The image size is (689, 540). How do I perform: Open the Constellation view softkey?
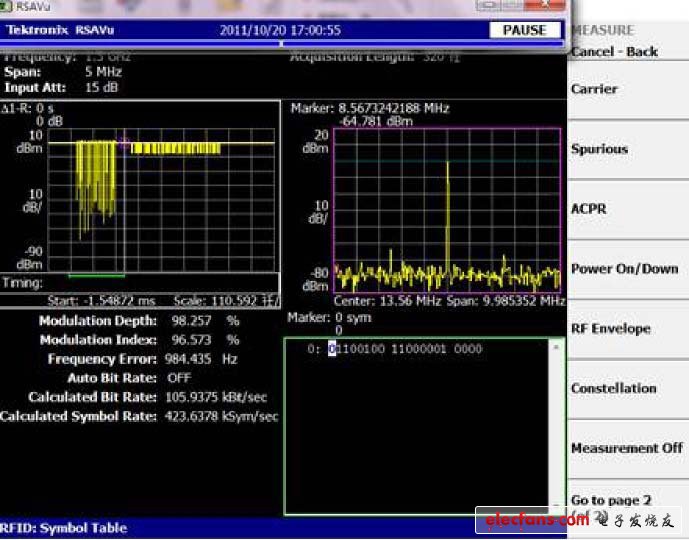613,388
